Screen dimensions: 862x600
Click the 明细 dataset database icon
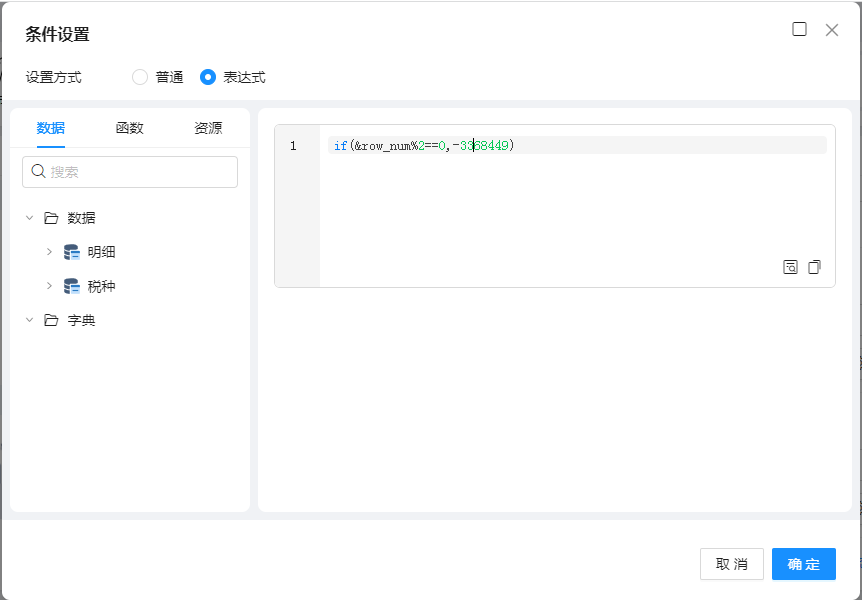pyautogui.click(x=72, y=252)
